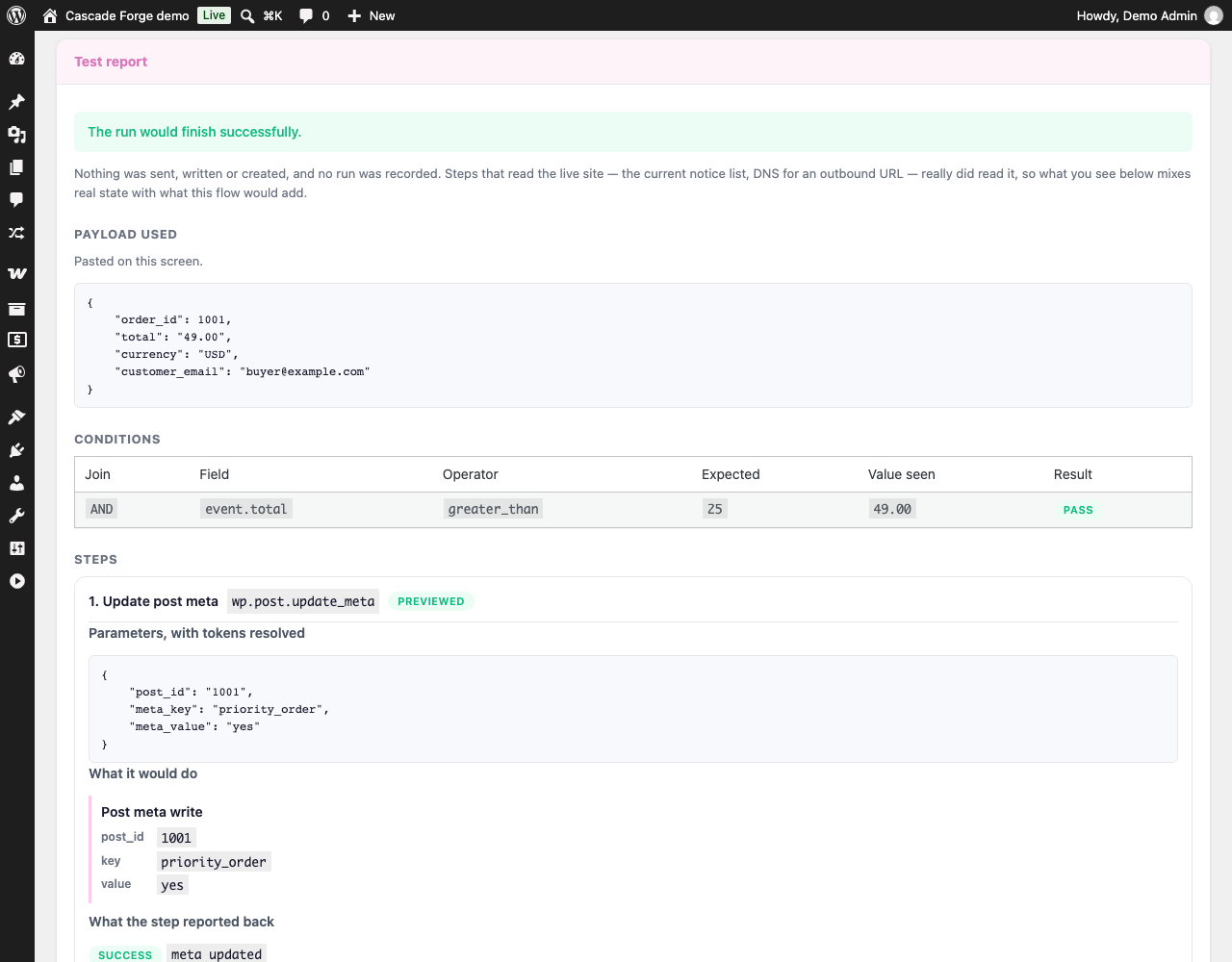The image size is (1232, 962).
Task: Click the SUCCESS status badge
Action: click(x=125, y=955)
